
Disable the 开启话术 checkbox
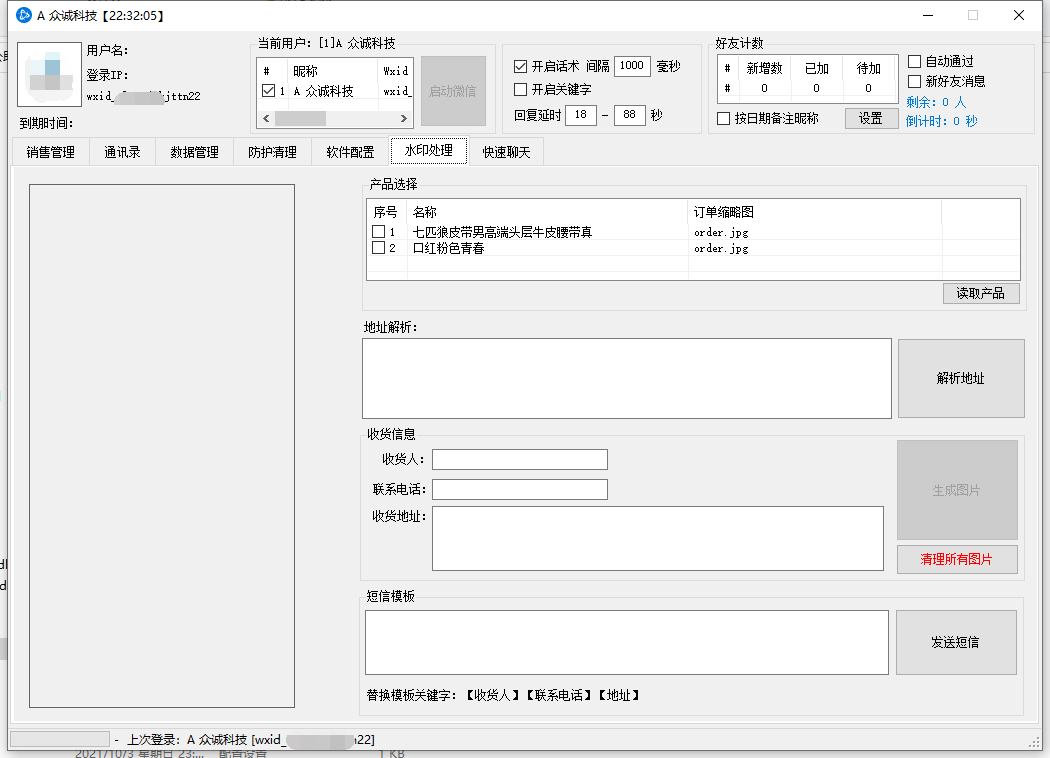coord(520,66)
